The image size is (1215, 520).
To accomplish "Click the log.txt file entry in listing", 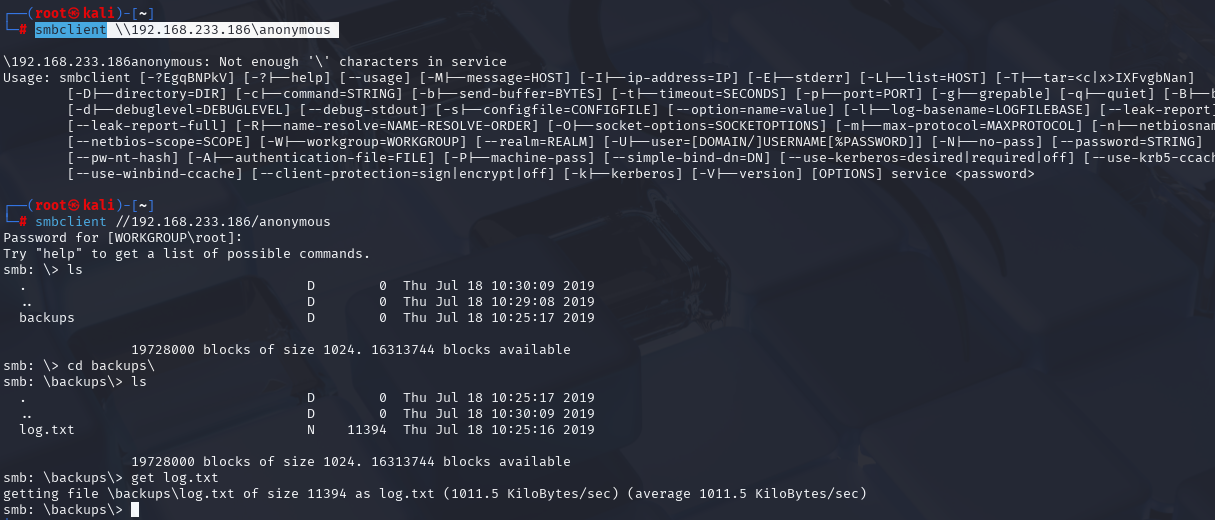I will (47, 430).
